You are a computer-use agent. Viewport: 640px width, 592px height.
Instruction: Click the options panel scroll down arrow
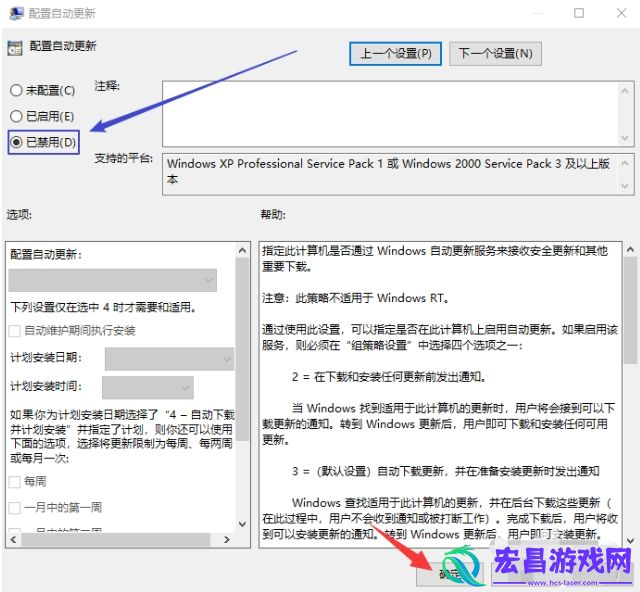[242, 524]
